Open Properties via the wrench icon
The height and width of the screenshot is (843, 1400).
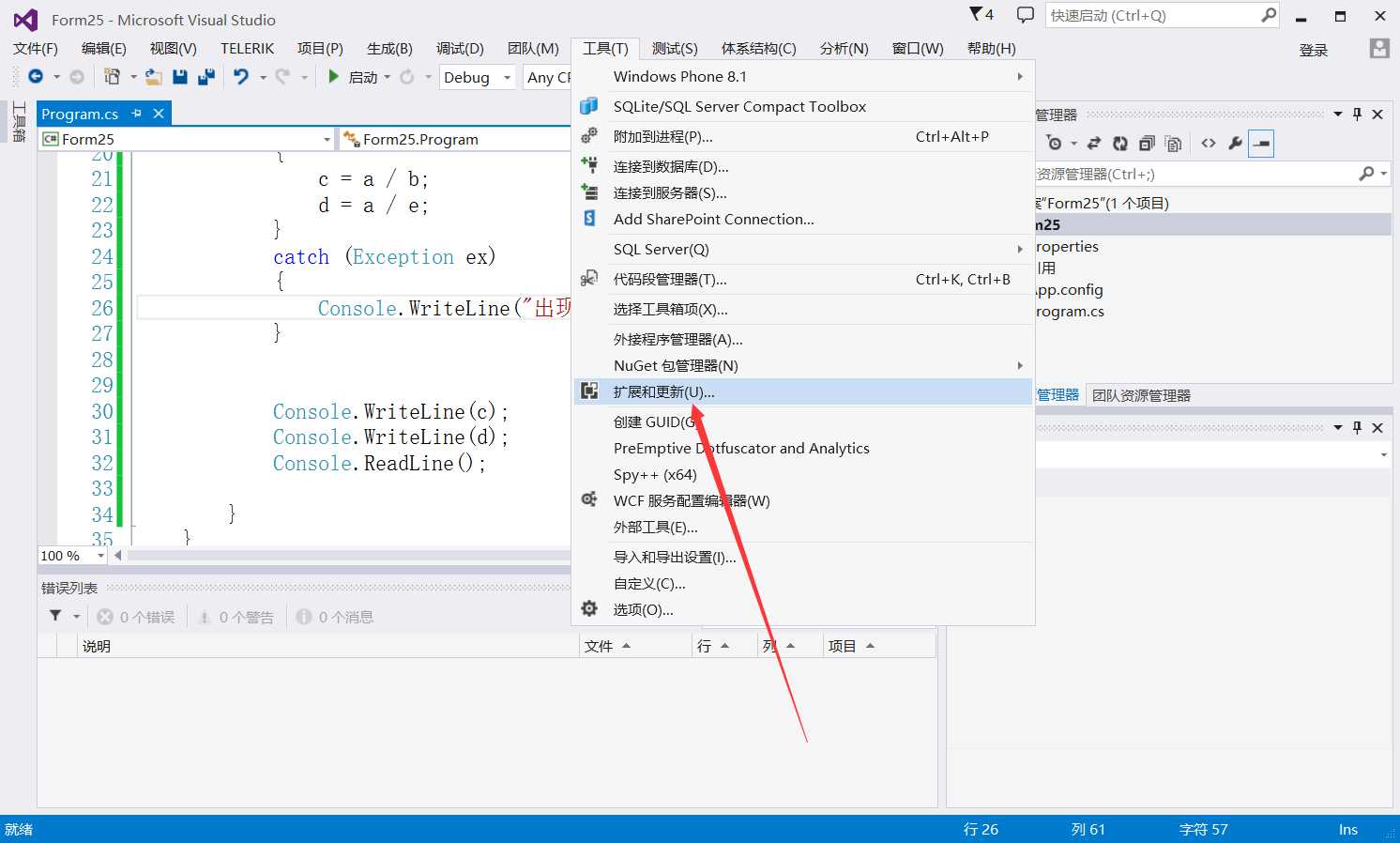pos(1235,144)
